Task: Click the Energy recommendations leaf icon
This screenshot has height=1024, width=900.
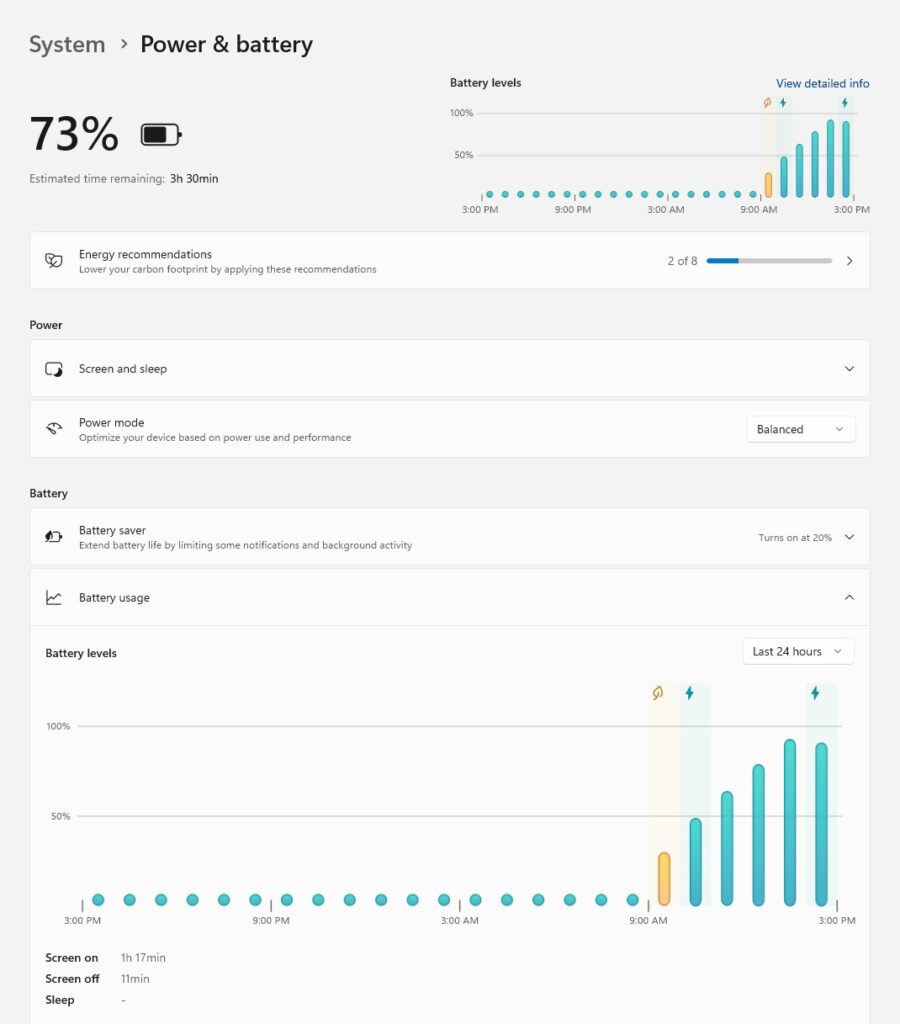Action: click(54, 261)
